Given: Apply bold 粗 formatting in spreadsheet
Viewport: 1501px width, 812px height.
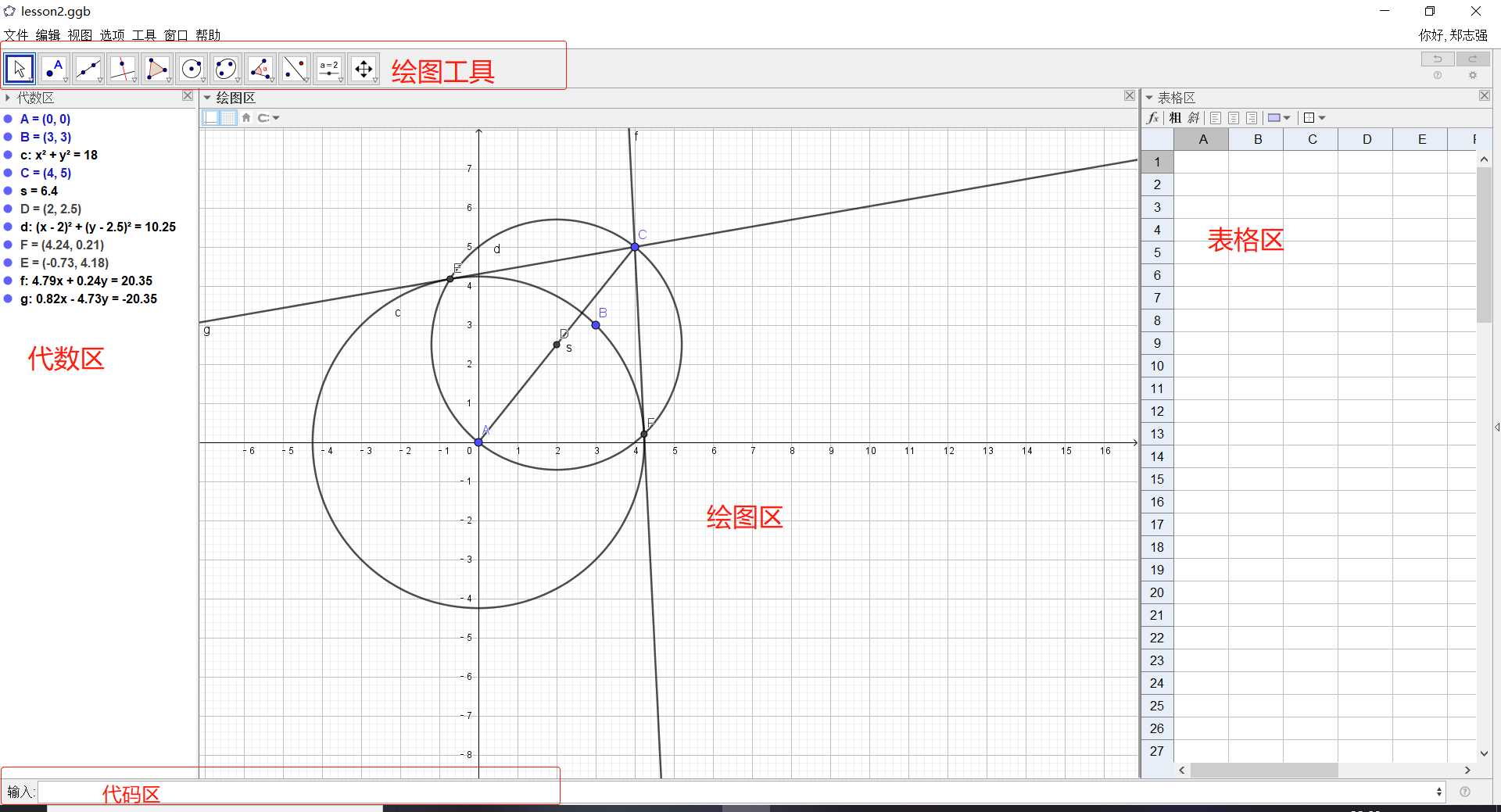Looking at the screenshot, I should tap(1175, 118).
